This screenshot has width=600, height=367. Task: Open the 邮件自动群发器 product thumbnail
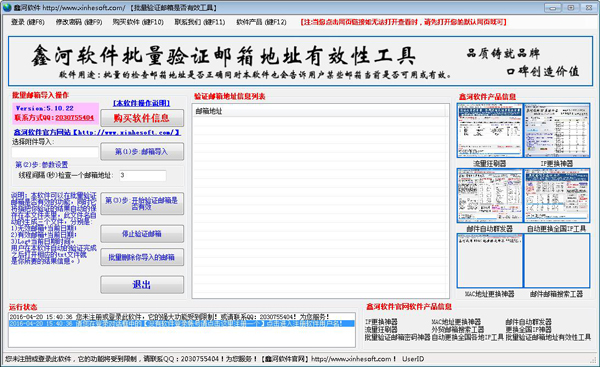coord(489,196)
